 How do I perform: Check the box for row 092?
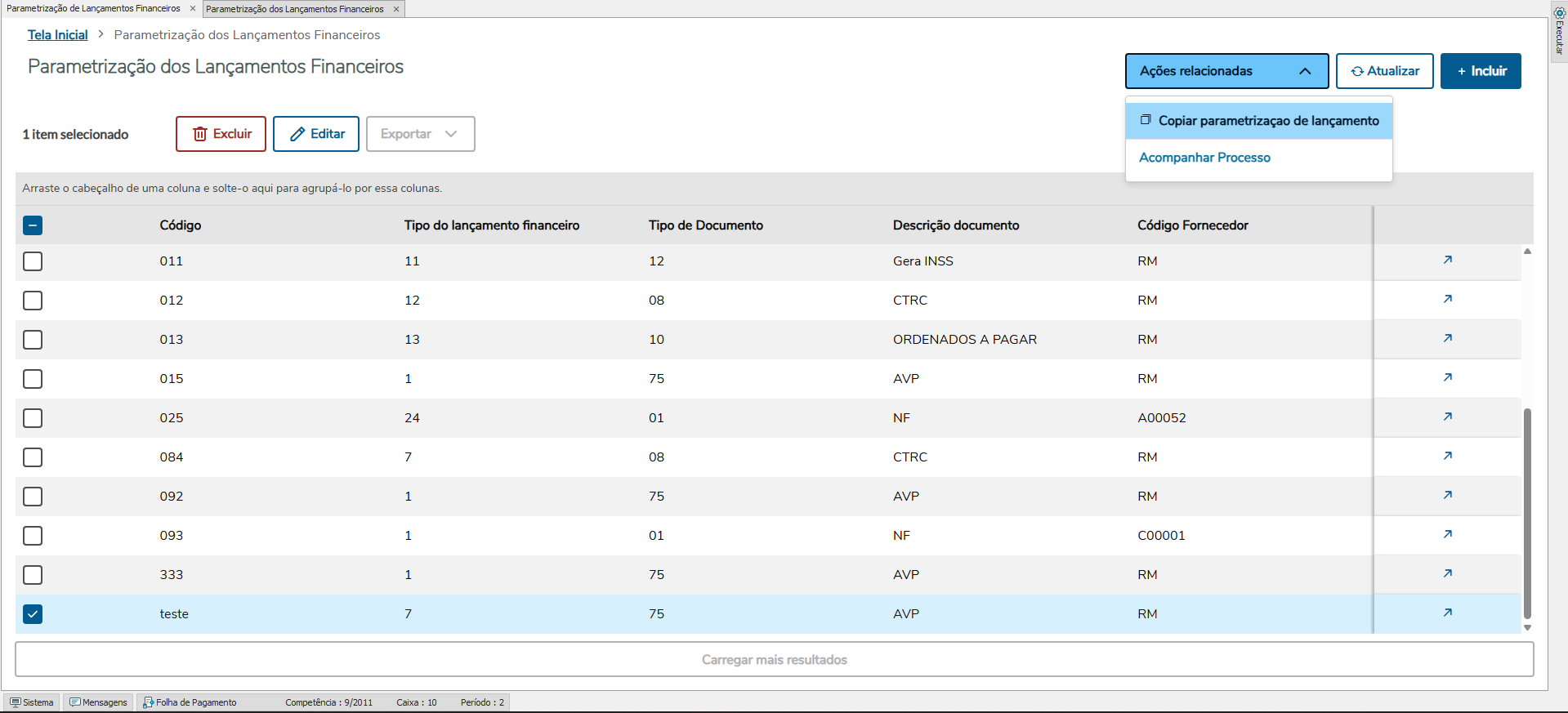pos(33,497)
